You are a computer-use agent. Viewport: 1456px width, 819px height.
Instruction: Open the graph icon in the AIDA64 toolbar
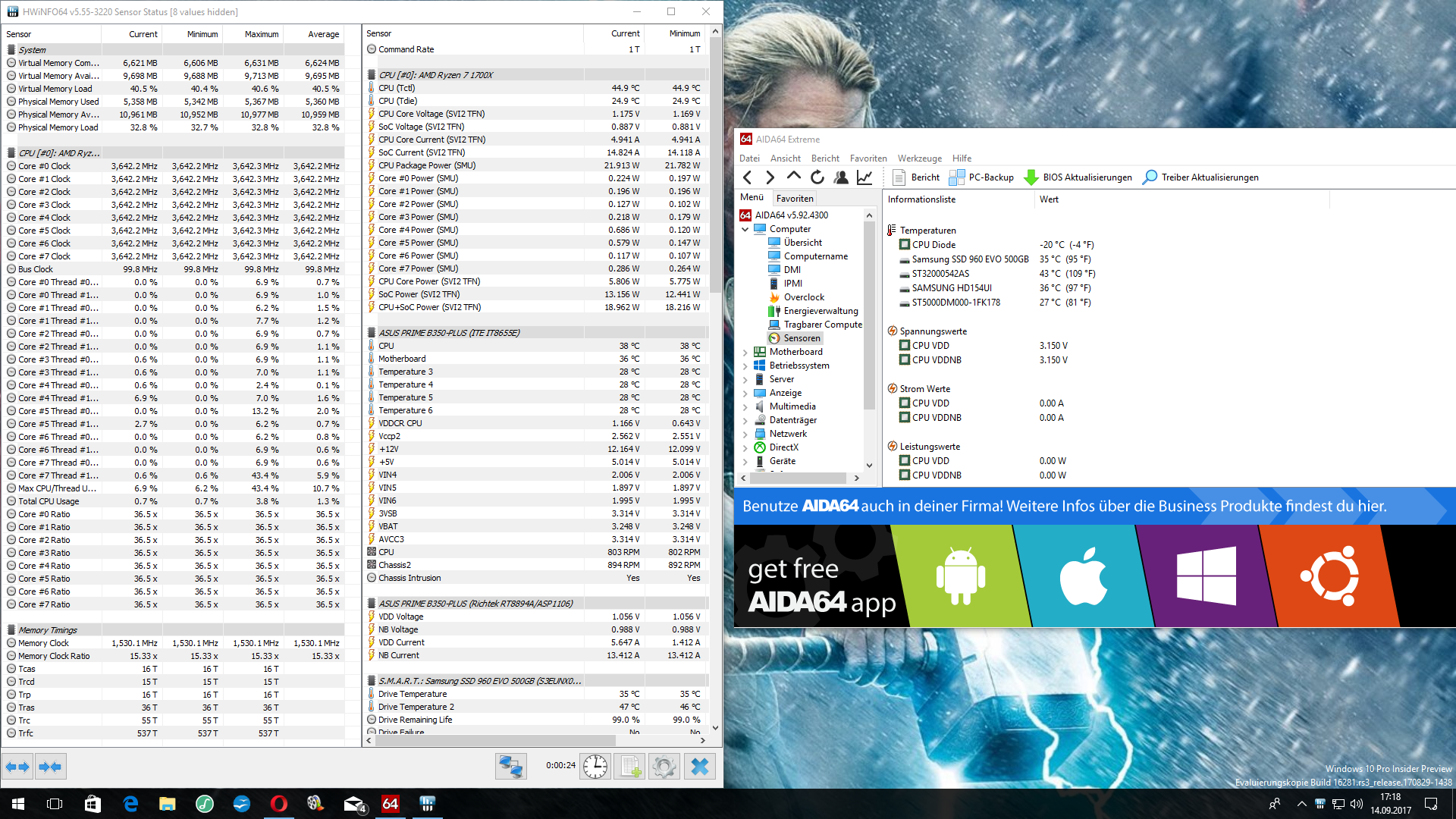[x=864, y=177]
